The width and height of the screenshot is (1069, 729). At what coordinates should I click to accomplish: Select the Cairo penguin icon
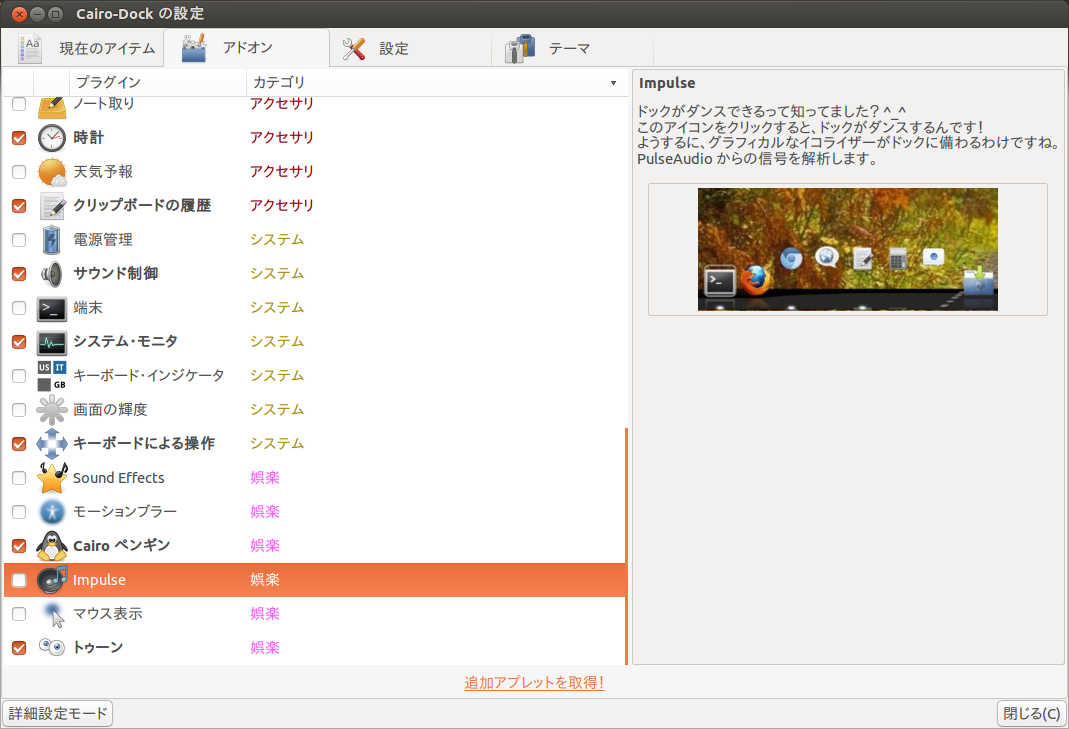pyautogui.click(x=52, y=546)
